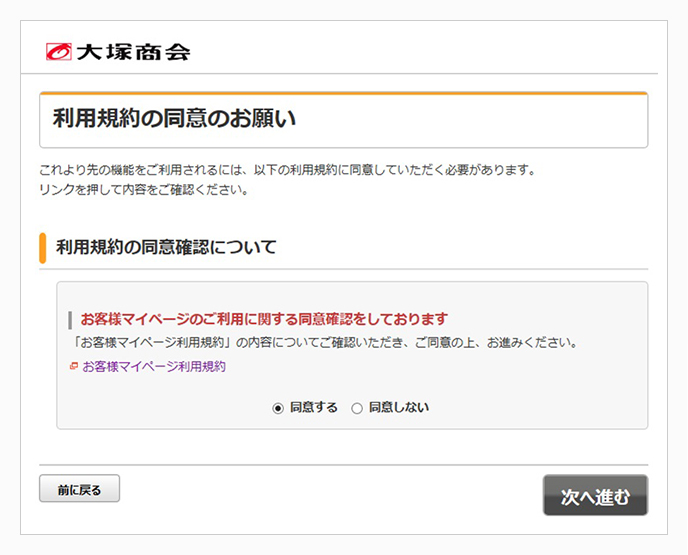Click the red お客様マイページのご利用に関する同意確認 heading
688x555 pixels.
click(x=264, y=319)
